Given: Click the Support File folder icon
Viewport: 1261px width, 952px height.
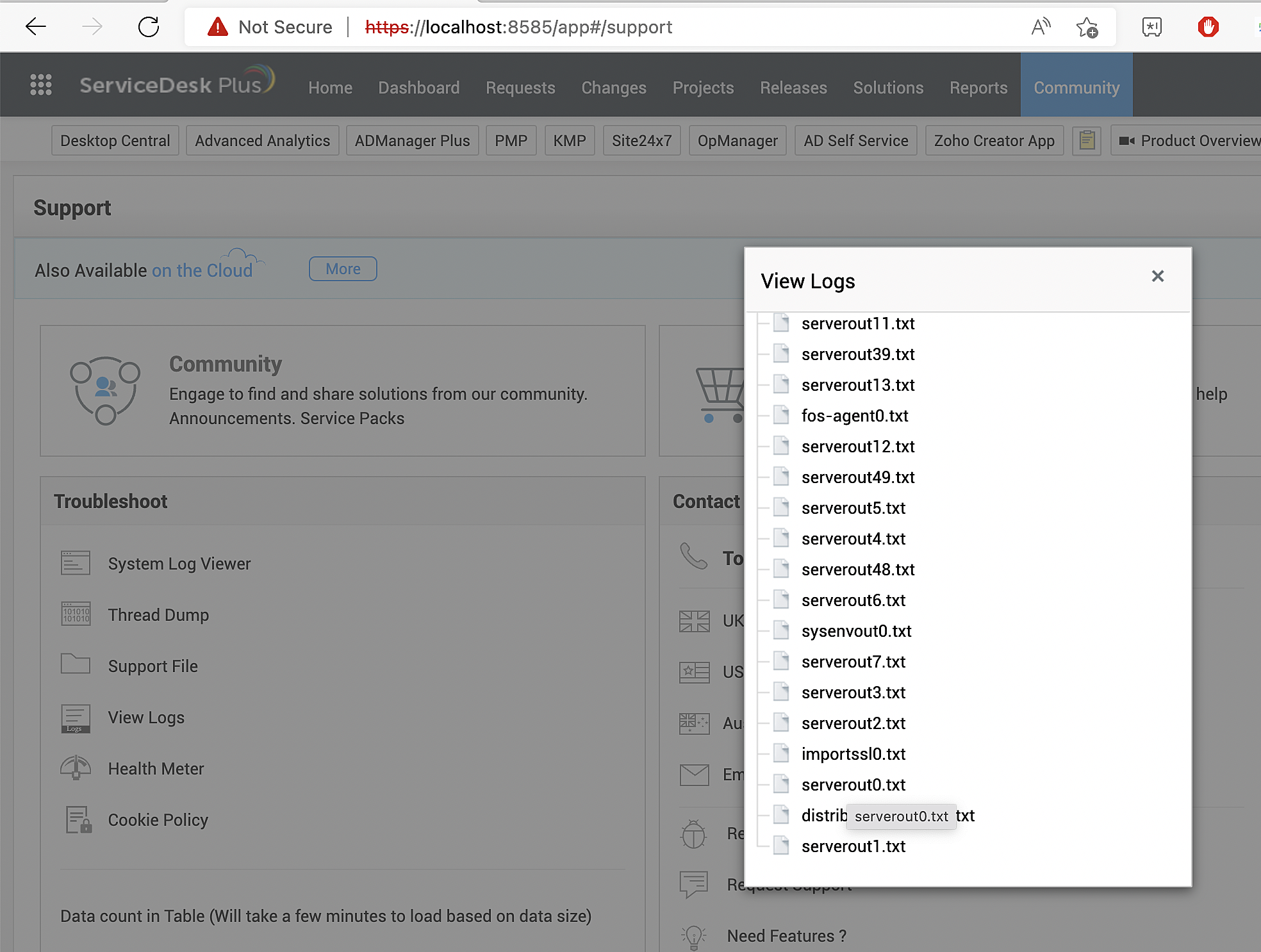Looking at the screenshot, I should (75, 665).
